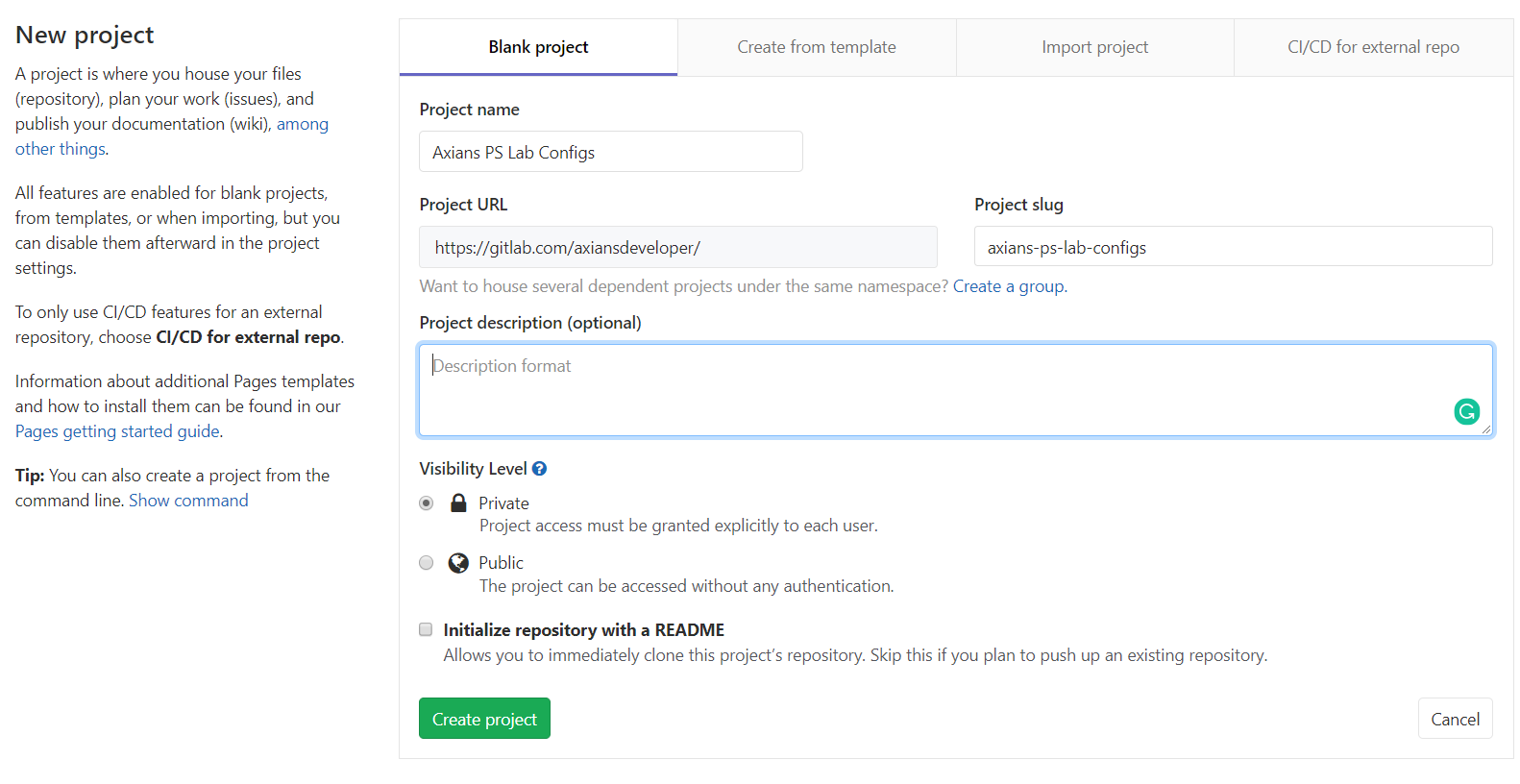Click the Private lock icon

(459, 503)
